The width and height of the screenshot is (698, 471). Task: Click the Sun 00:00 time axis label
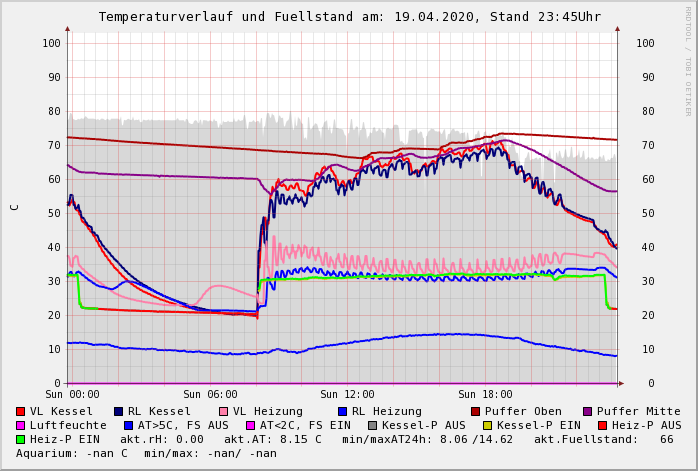click(72, 395)
